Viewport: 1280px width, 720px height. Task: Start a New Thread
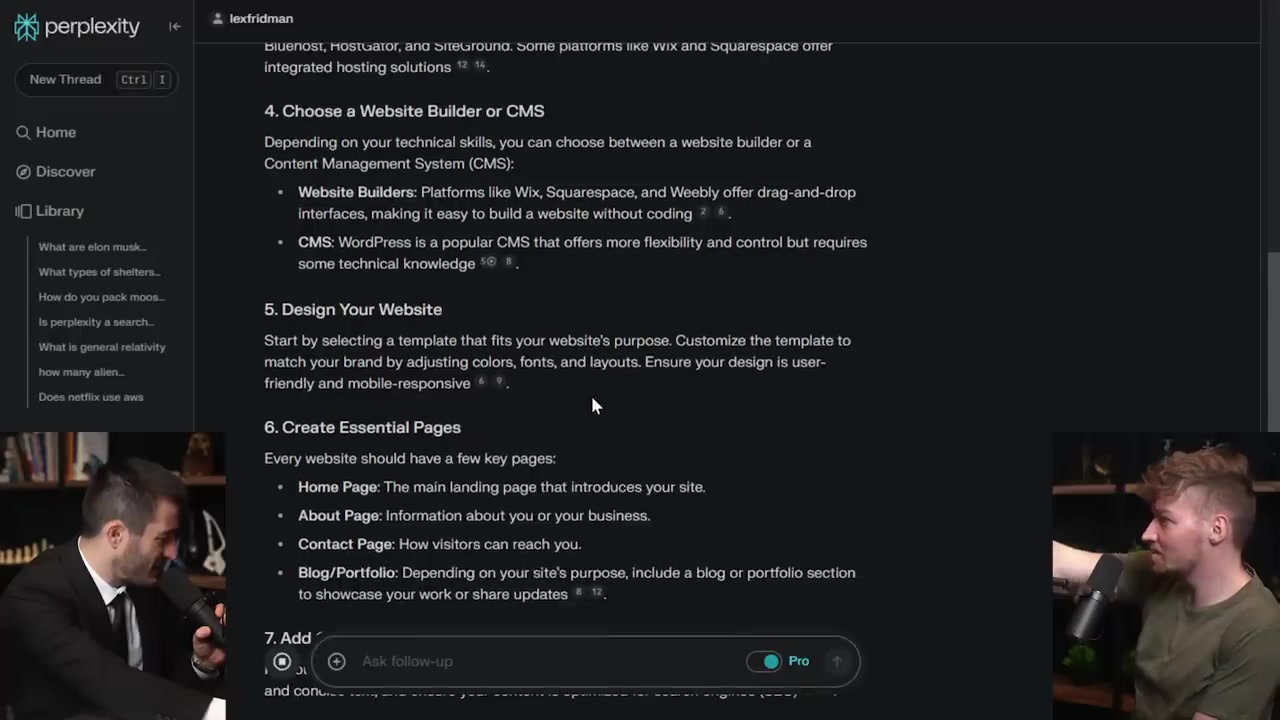pyautogui.click(x=66, y=80)
